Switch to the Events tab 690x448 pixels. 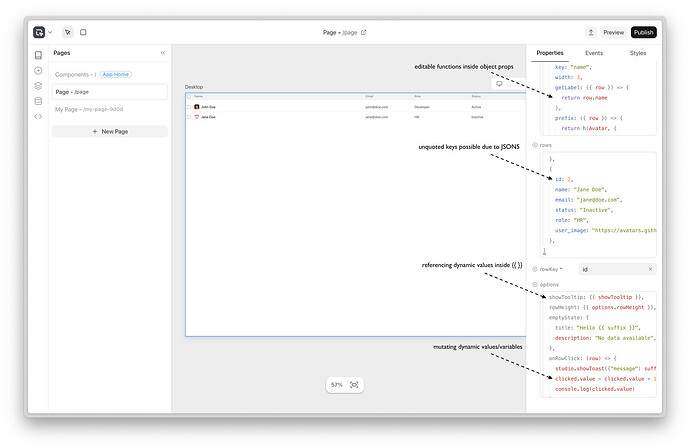(x=593, y=52)
